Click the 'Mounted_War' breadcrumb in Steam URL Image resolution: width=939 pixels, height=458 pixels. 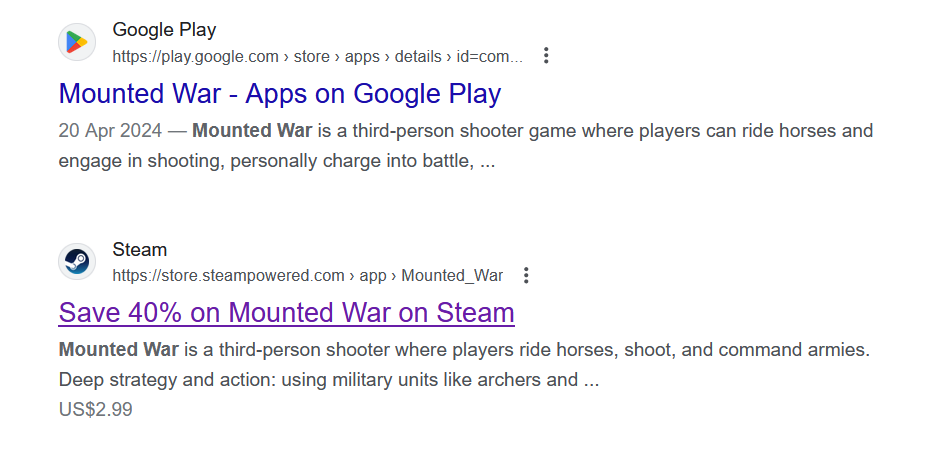tap(452, 276)
